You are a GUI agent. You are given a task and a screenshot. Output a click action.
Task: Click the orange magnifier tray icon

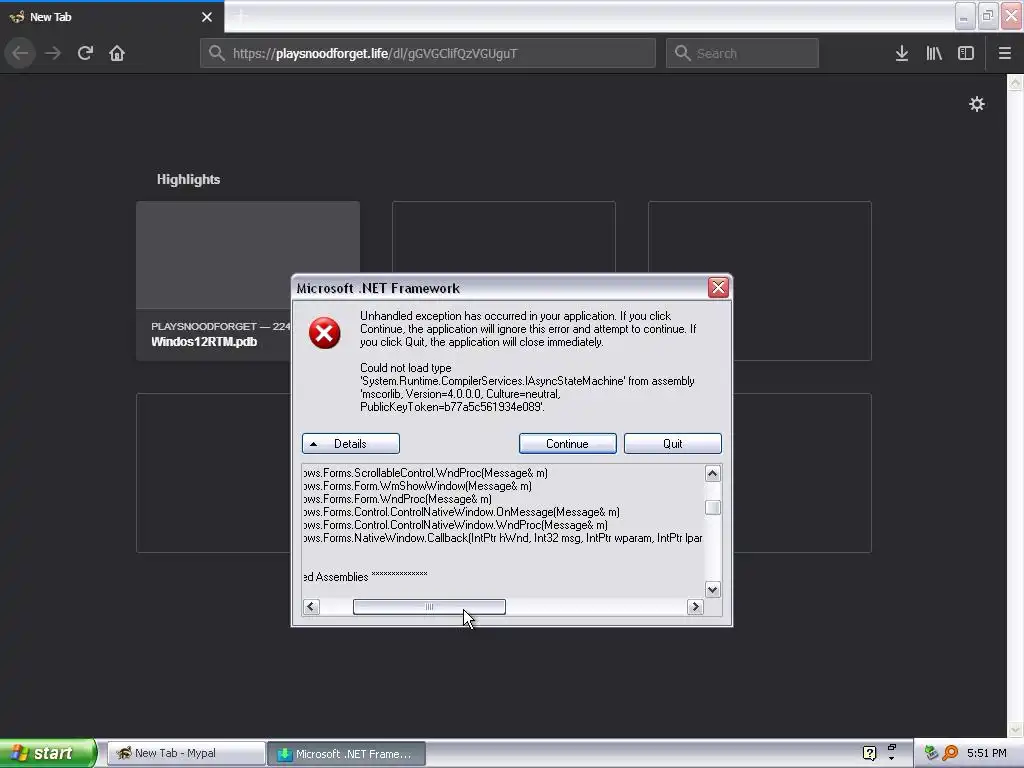point(950,753)
